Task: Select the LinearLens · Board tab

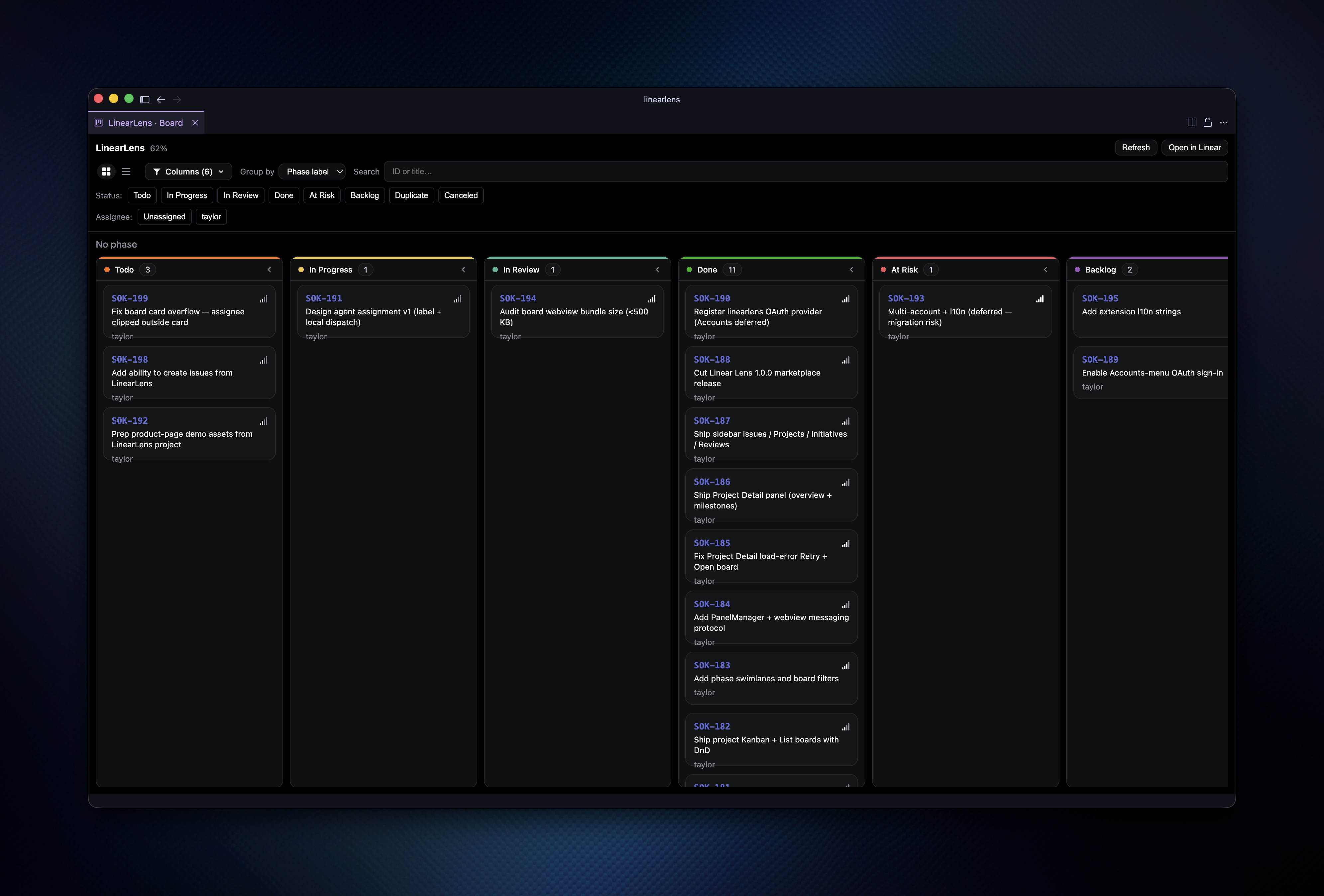Action: point(146,123)
